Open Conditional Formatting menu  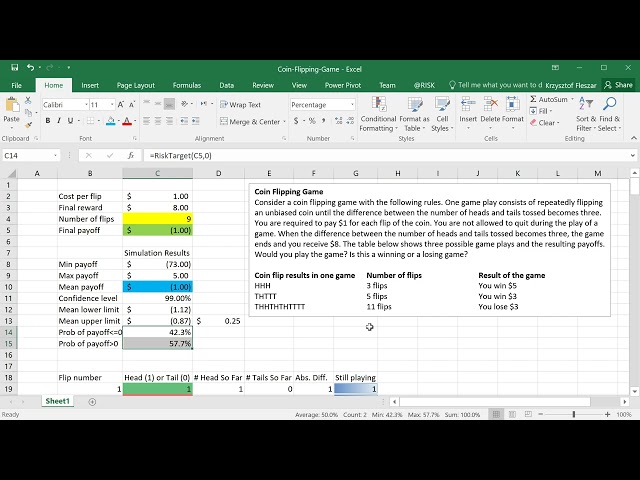[x=378, y=114]
